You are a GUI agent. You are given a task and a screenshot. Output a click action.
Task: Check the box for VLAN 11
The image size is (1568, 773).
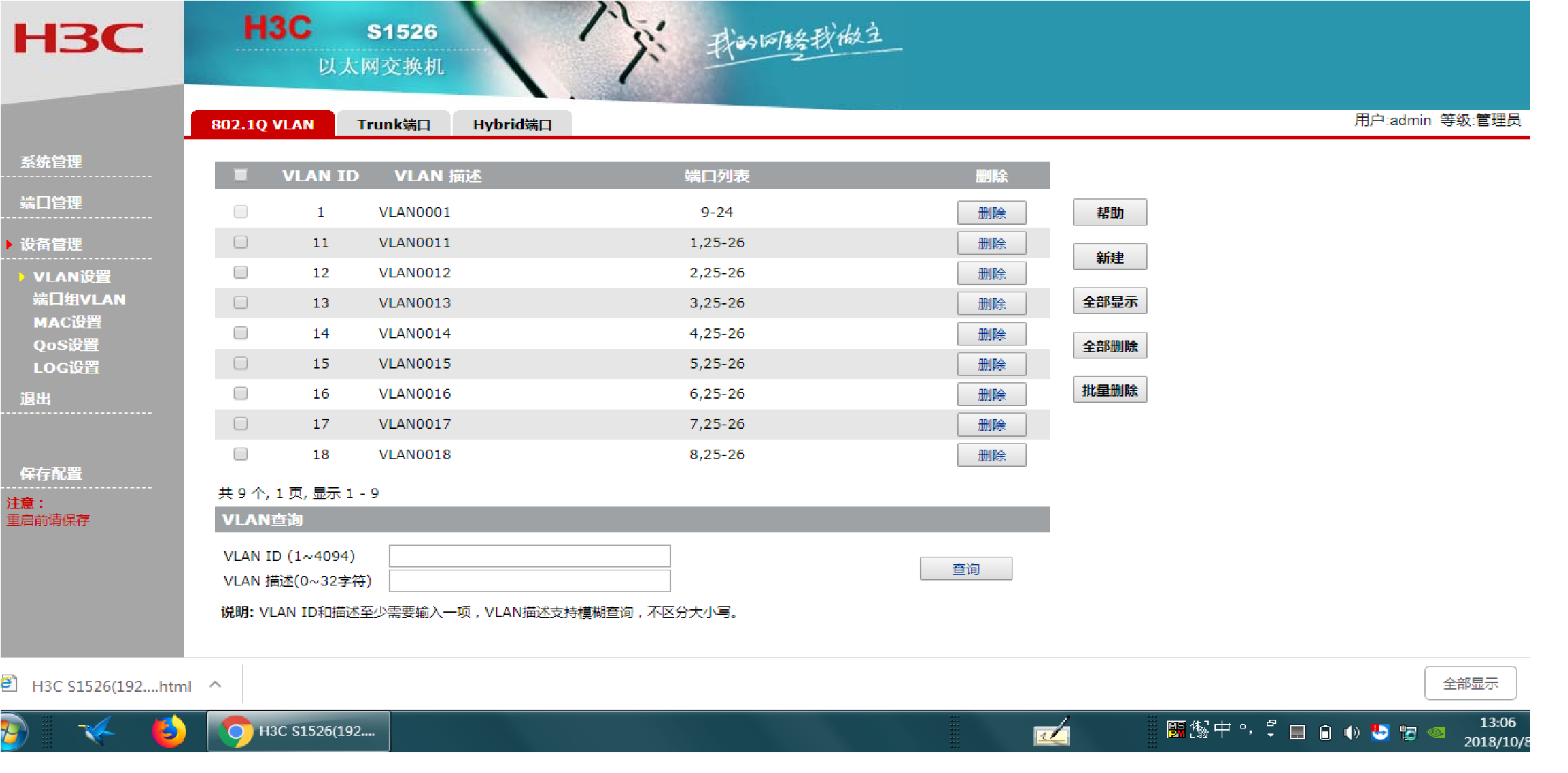(241, 242)
